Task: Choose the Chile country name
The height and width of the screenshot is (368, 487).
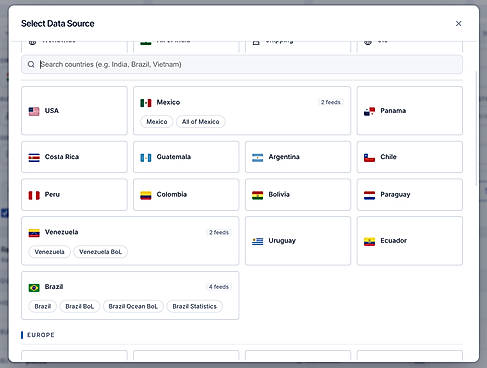Action: pos(388,157)
